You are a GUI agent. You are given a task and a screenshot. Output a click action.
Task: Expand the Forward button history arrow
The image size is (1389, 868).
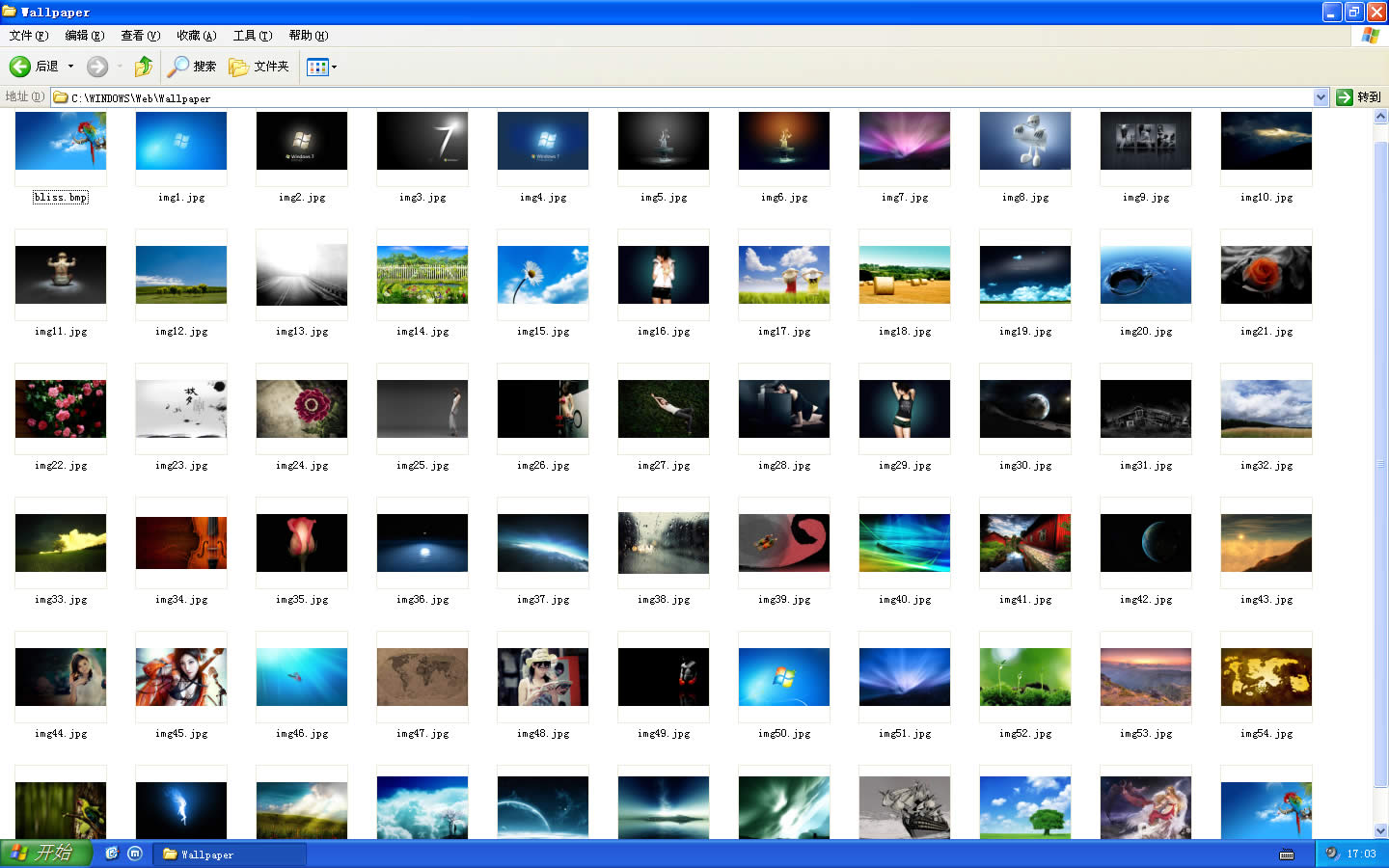pos(120,67)
